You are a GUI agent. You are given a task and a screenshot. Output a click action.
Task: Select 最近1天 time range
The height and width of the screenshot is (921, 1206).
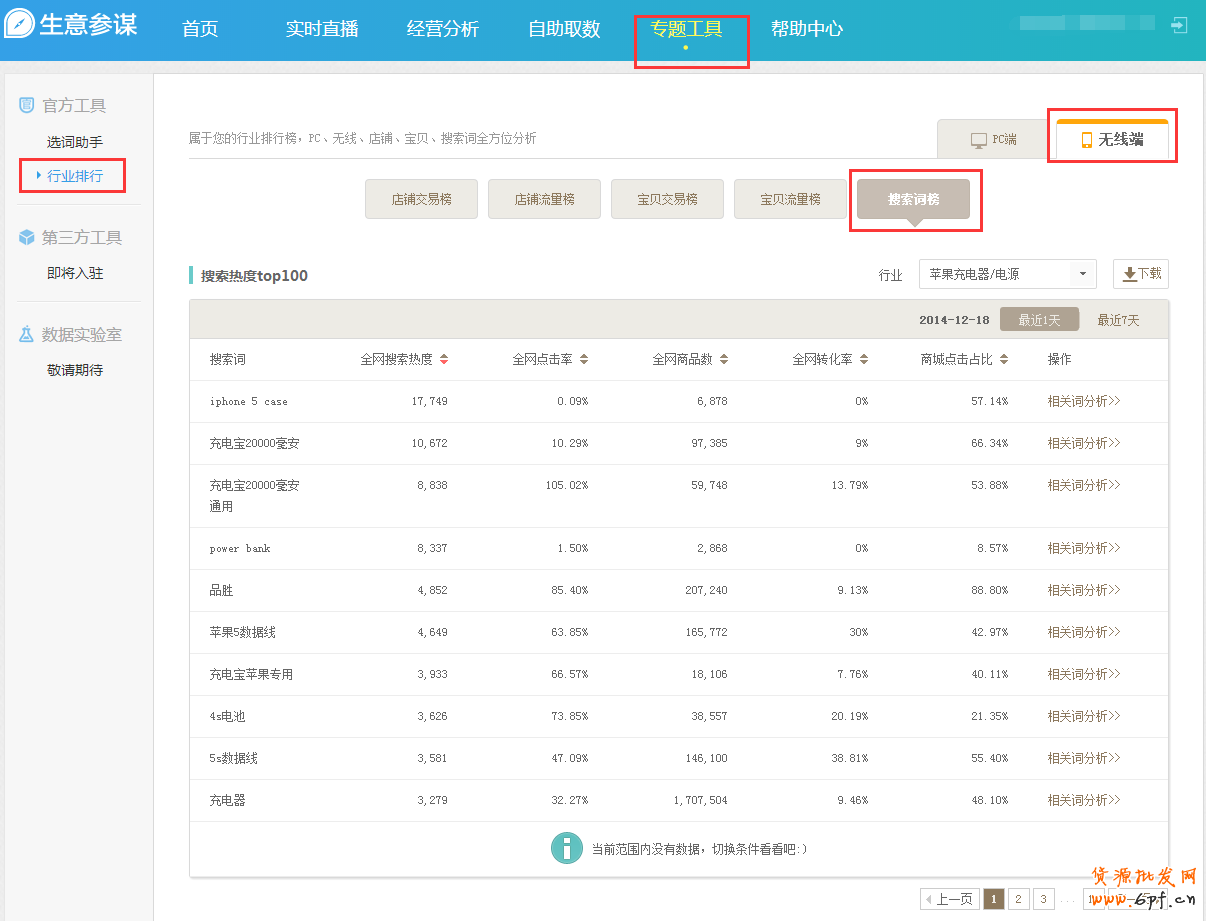(x=1039, y=320)
